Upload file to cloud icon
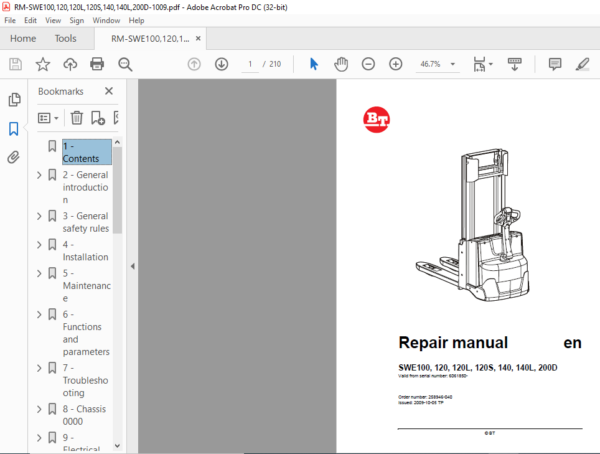 [70, 64]
